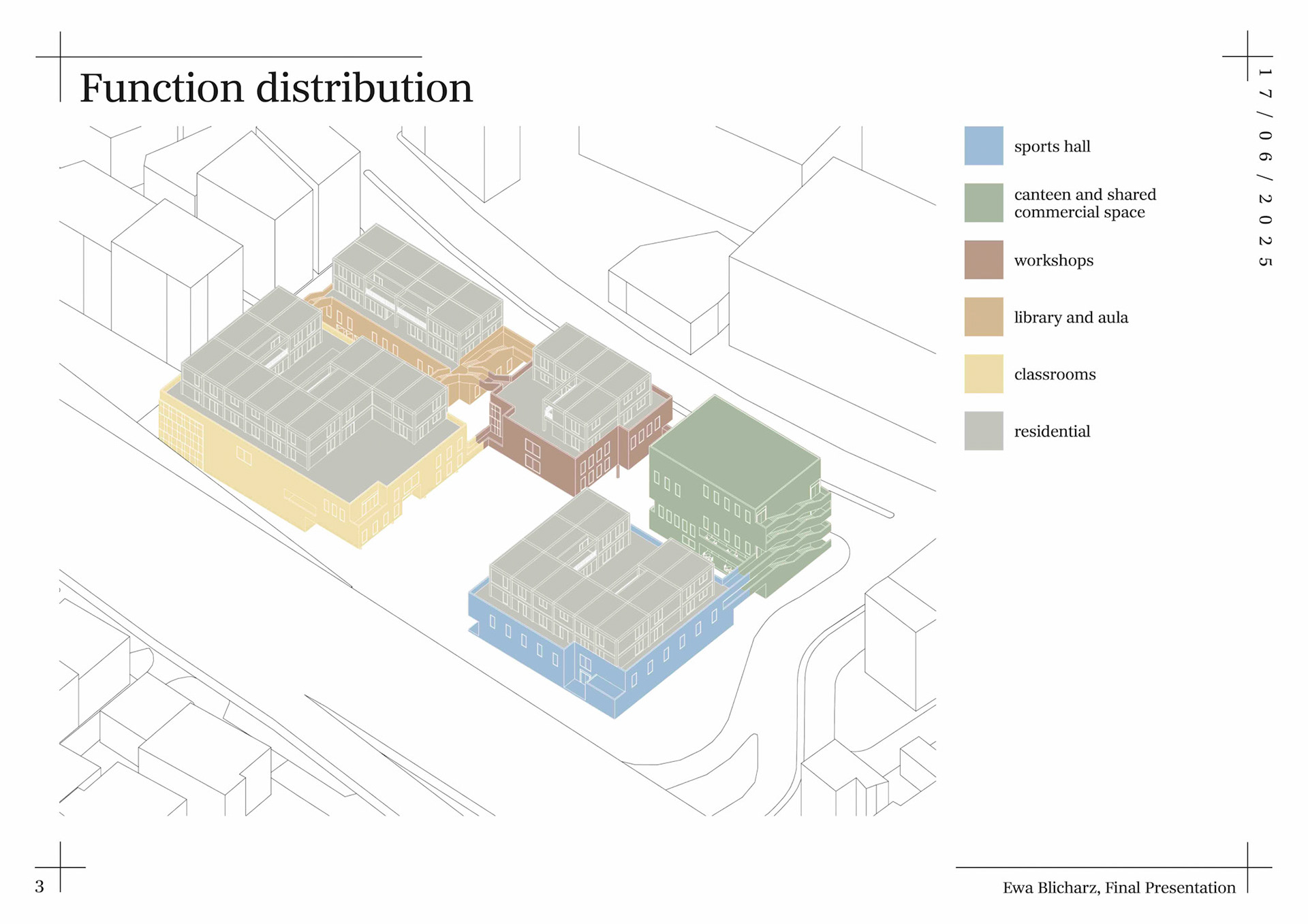Viewport: 1308px width, 924px height.
Task: Click the page number 3
Action: [x=40, y=887]
